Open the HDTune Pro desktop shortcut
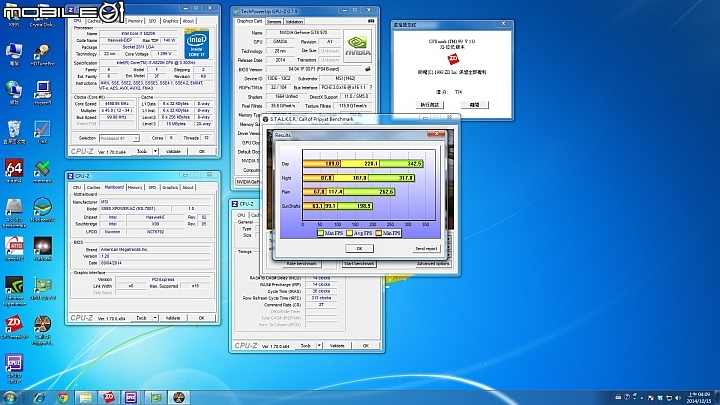The width and height of the screenshot is (720, 405). click(42, 52)
